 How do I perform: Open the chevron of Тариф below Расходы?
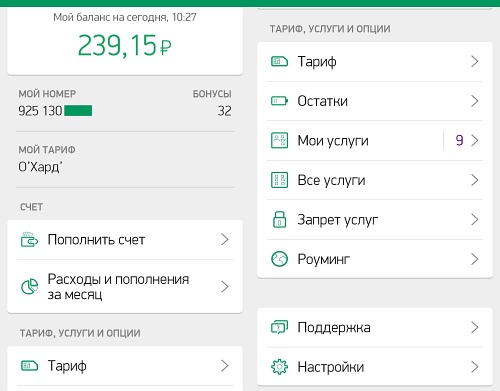(225, 366)
